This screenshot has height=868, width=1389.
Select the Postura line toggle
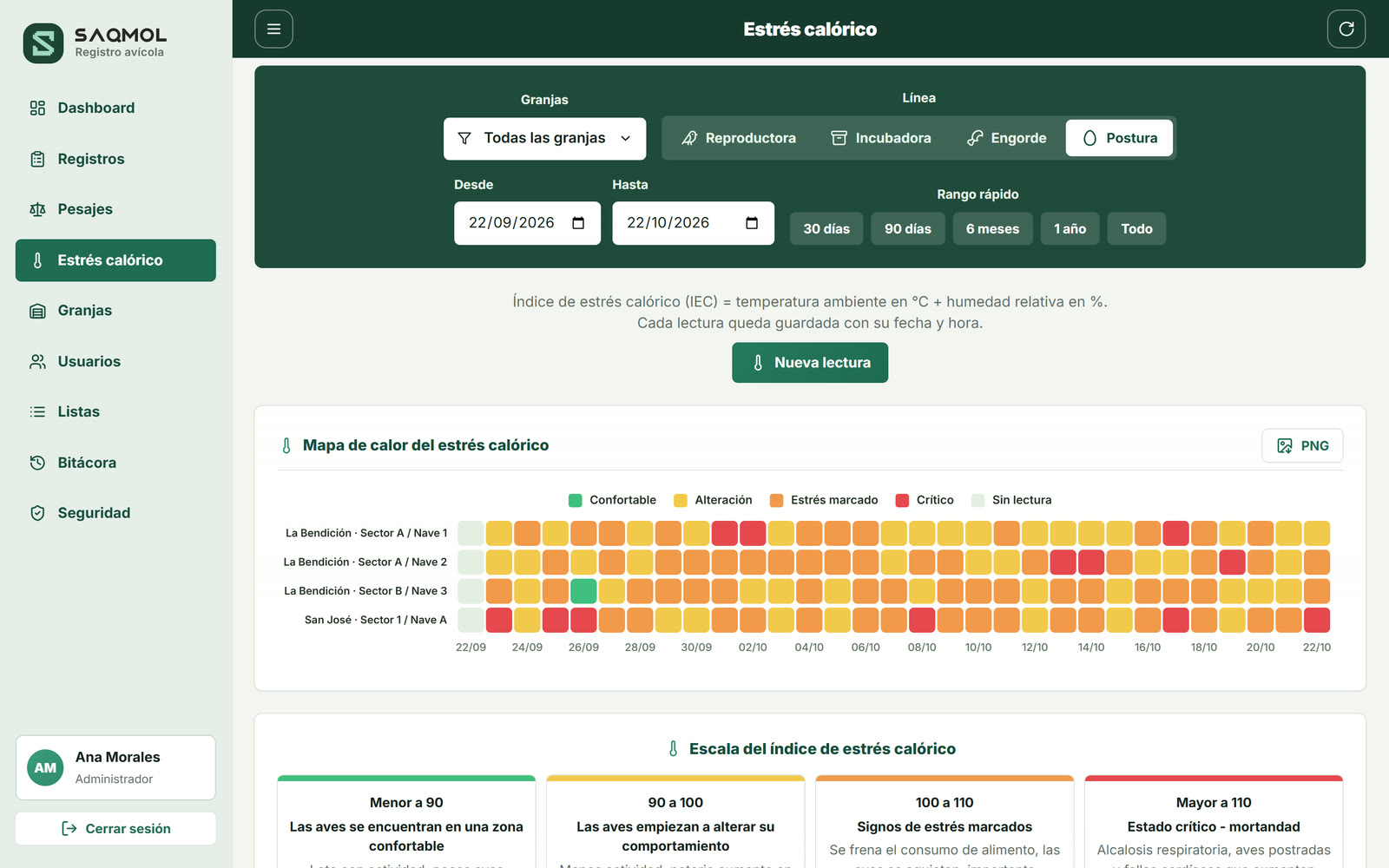tap(1119, 138)
